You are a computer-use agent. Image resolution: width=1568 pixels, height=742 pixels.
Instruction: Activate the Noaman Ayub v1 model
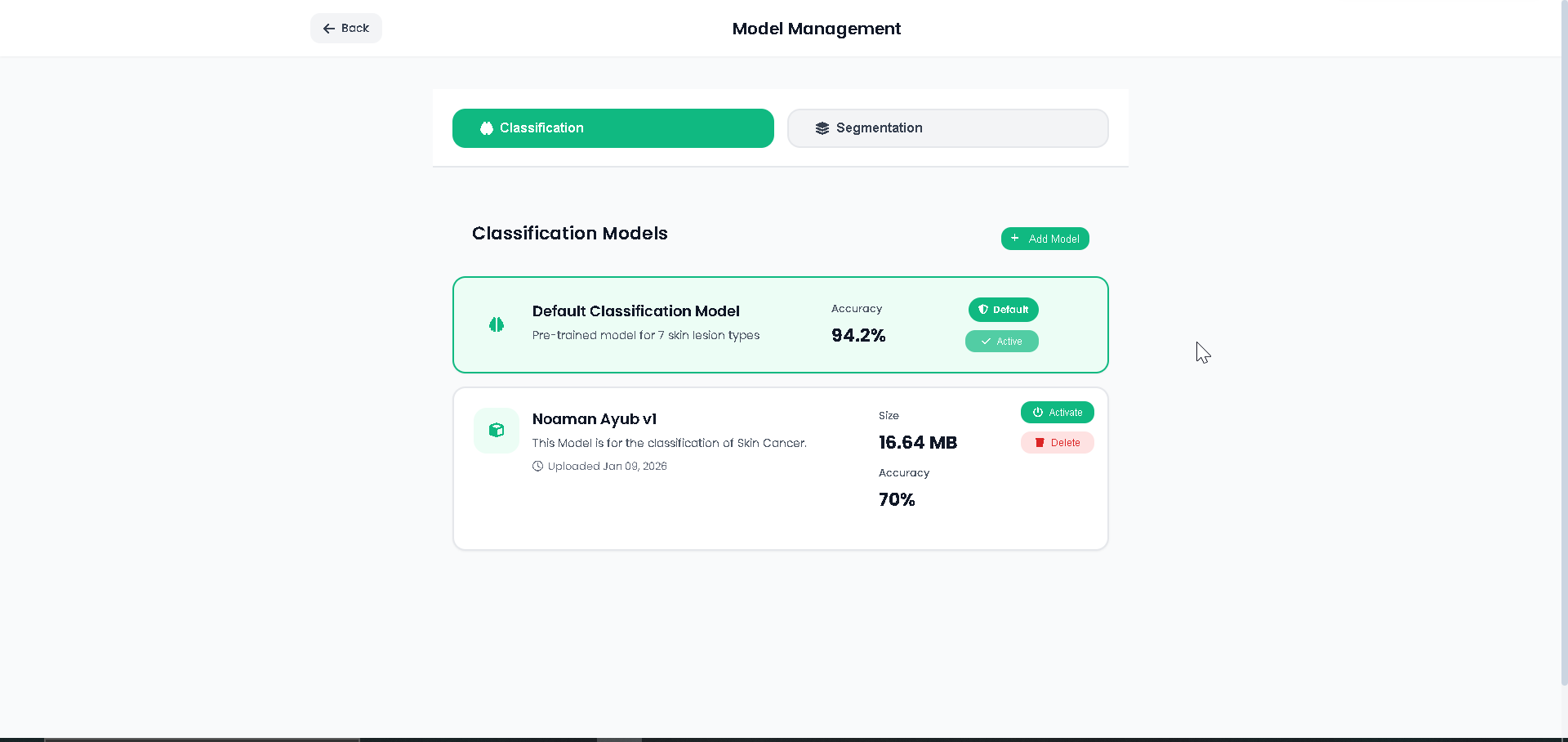[1057, 413]
